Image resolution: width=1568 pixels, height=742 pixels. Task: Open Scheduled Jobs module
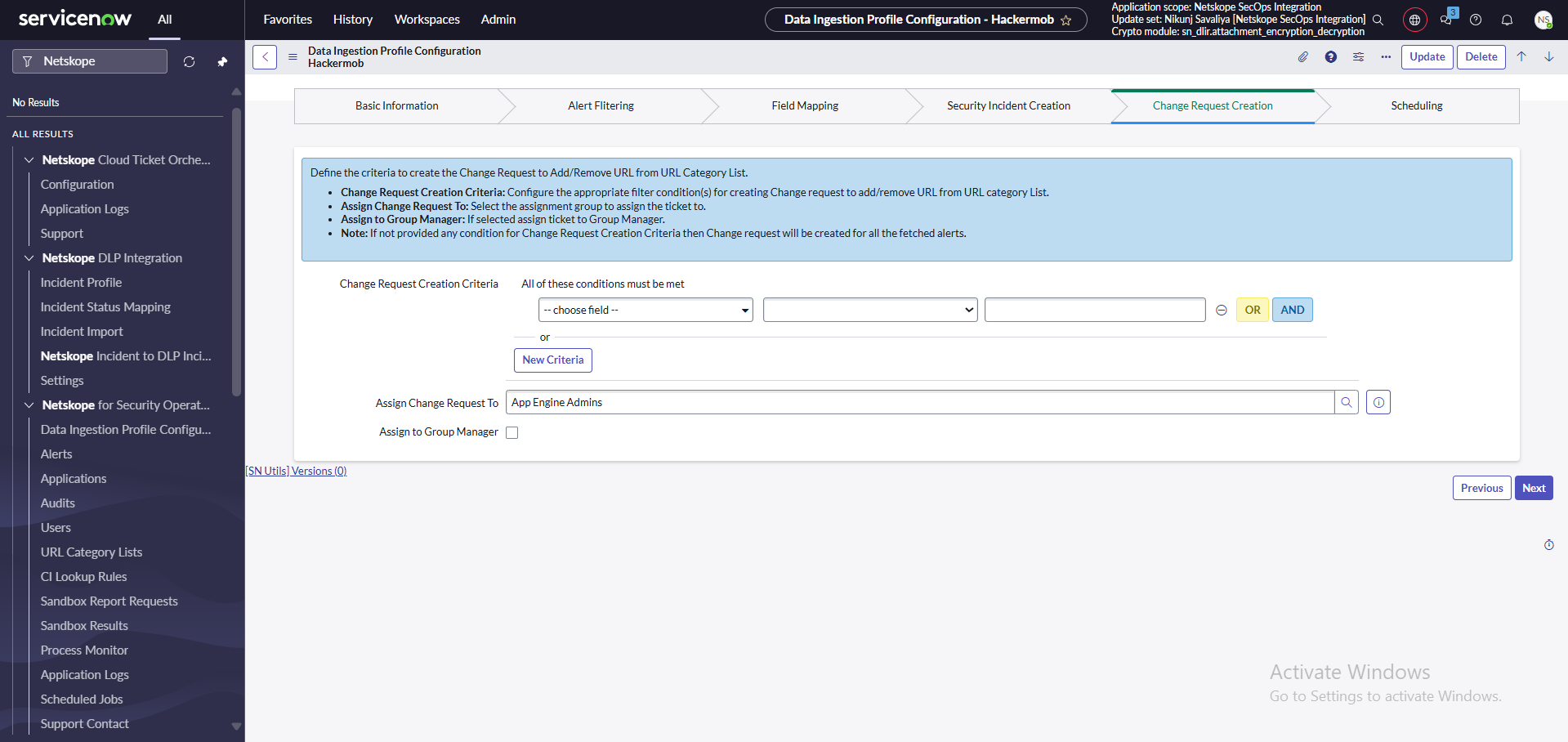[82, 700]
